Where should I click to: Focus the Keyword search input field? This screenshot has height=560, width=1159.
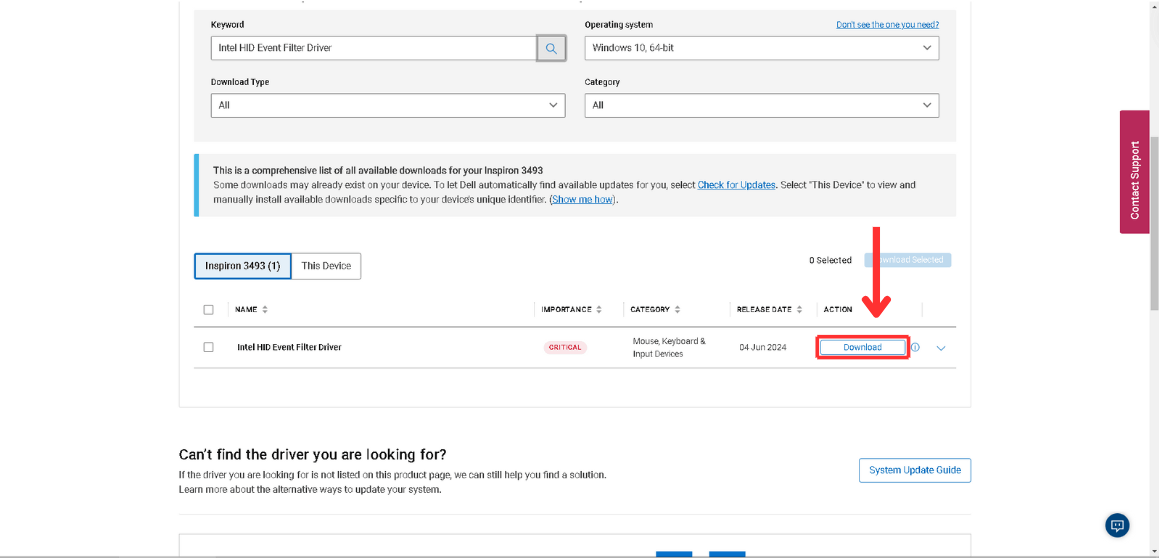click(373, 48)
